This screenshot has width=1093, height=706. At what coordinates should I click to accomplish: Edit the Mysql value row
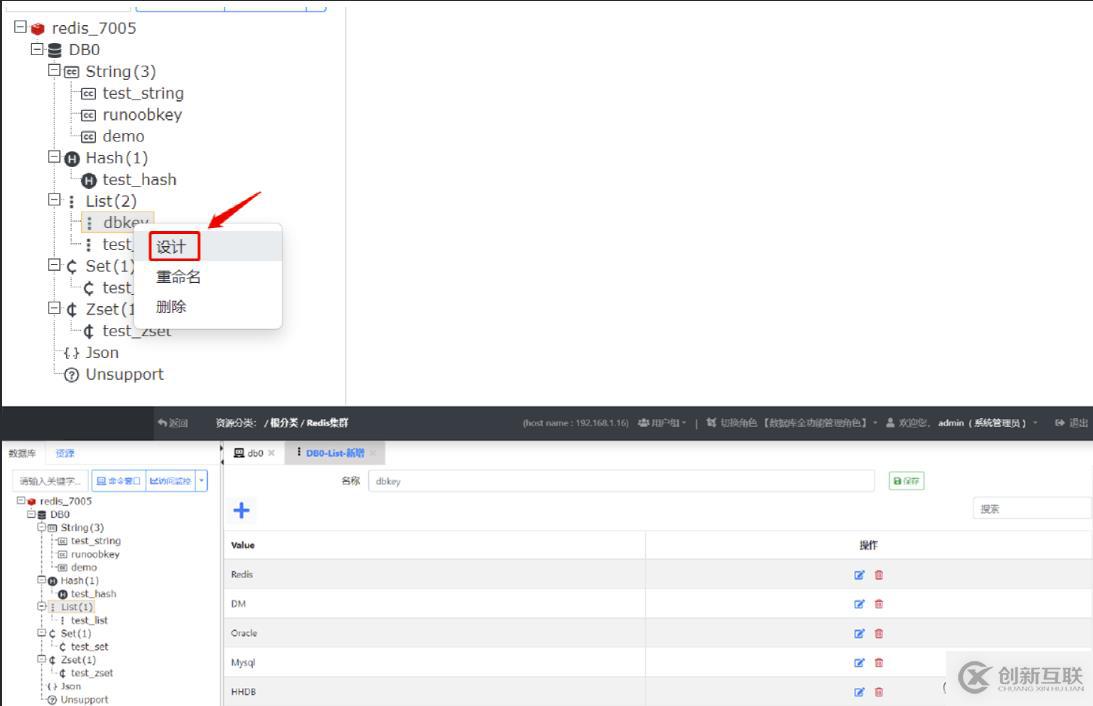click(x=859, y=663)
